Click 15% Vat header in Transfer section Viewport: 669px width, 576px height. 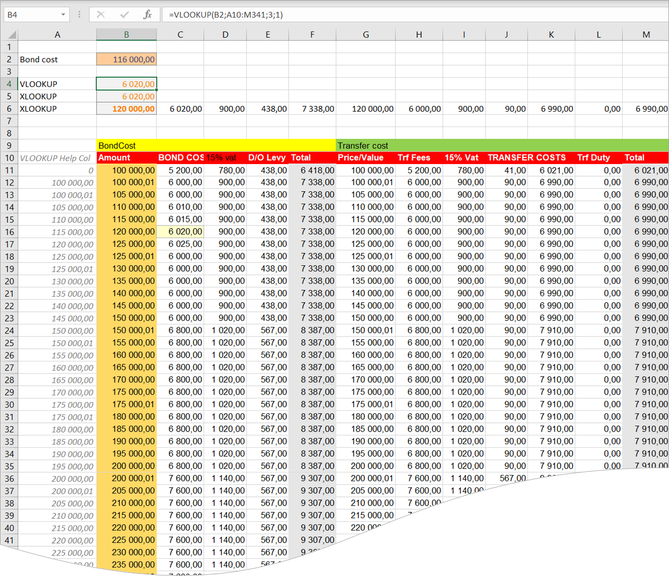[x=464, y=158]
